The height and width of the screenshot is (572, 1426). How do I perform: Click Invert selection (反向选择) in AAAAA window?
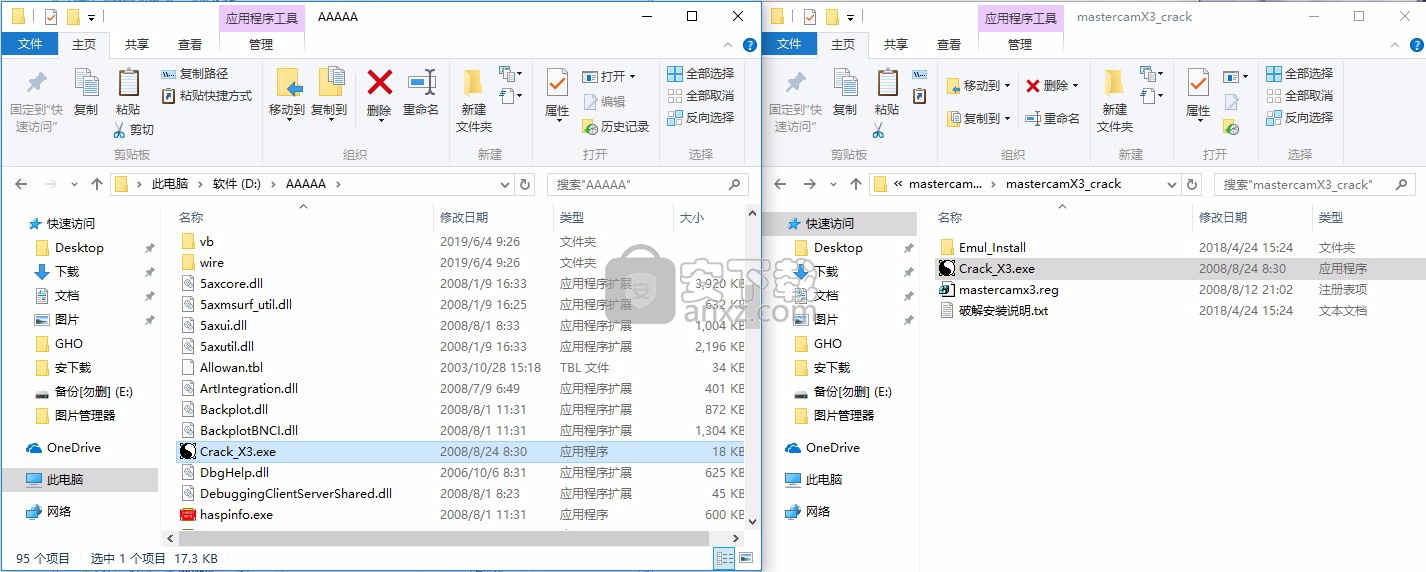[x=700, y=117]
